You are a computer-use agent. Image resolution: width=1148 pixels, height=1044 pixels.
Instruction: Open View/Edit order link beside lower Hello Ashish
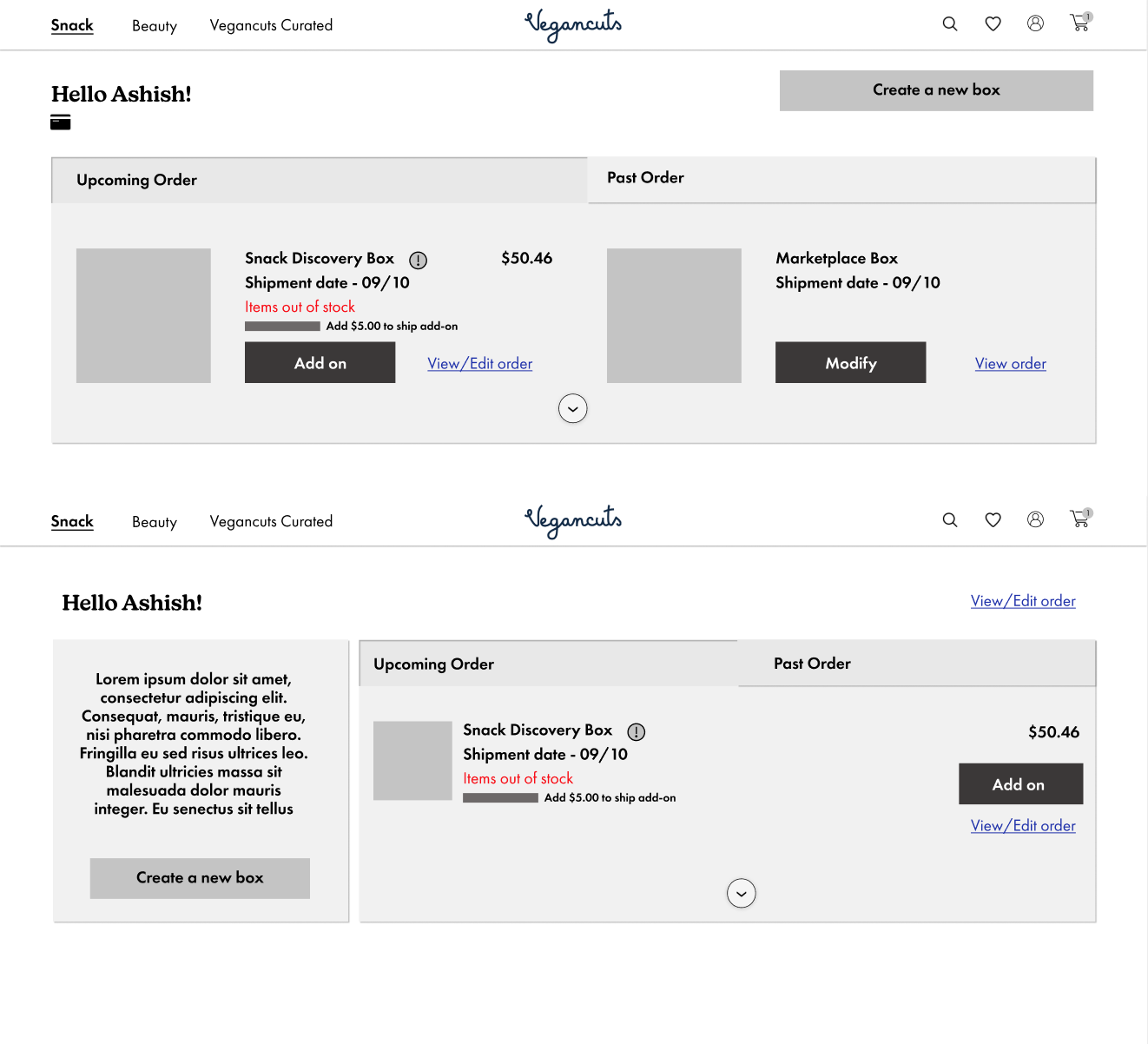1023,601
